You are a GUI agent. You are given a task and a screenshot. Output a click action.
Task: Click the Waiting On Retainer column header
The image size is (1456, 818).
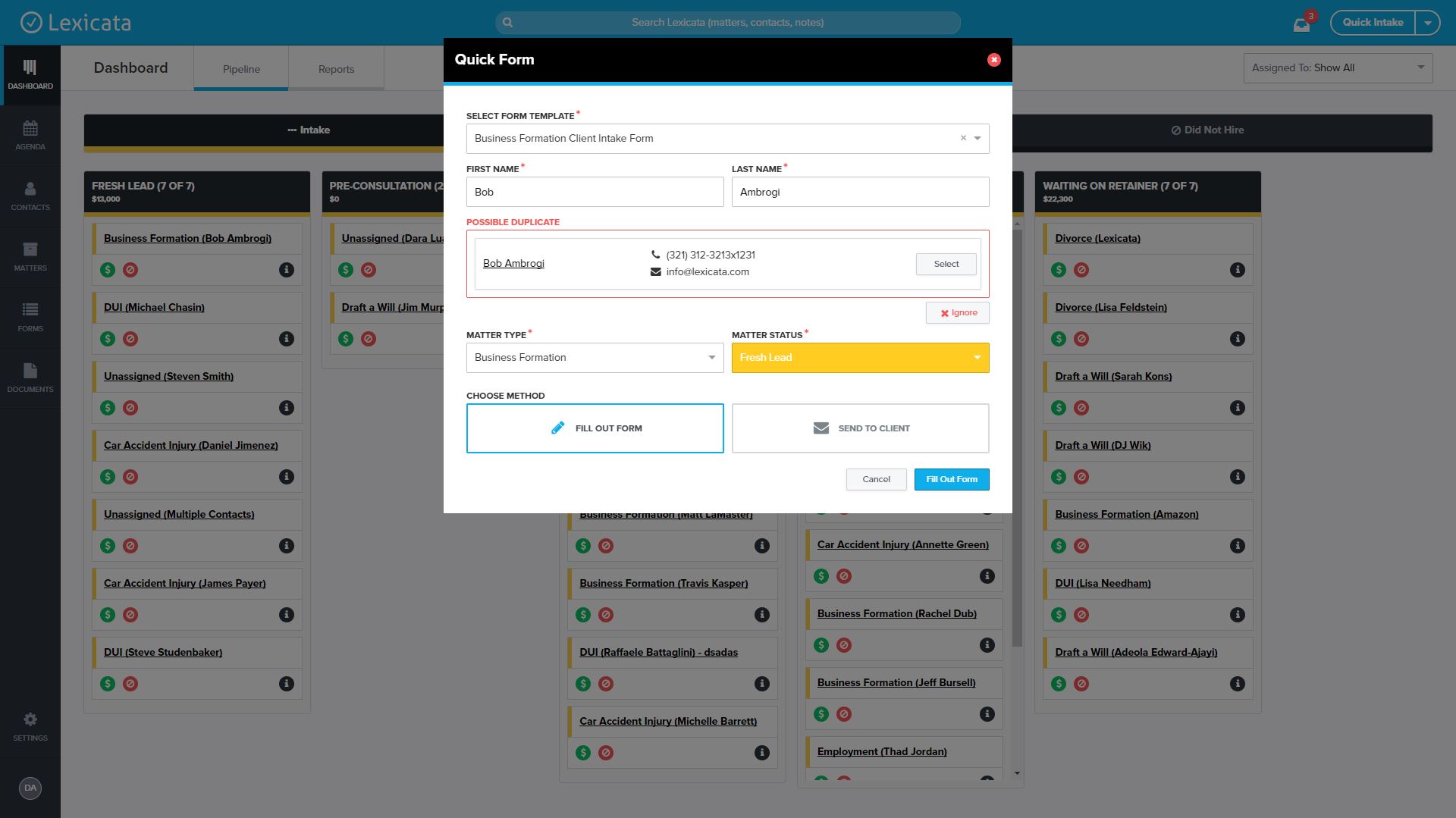click(1147, 192)
